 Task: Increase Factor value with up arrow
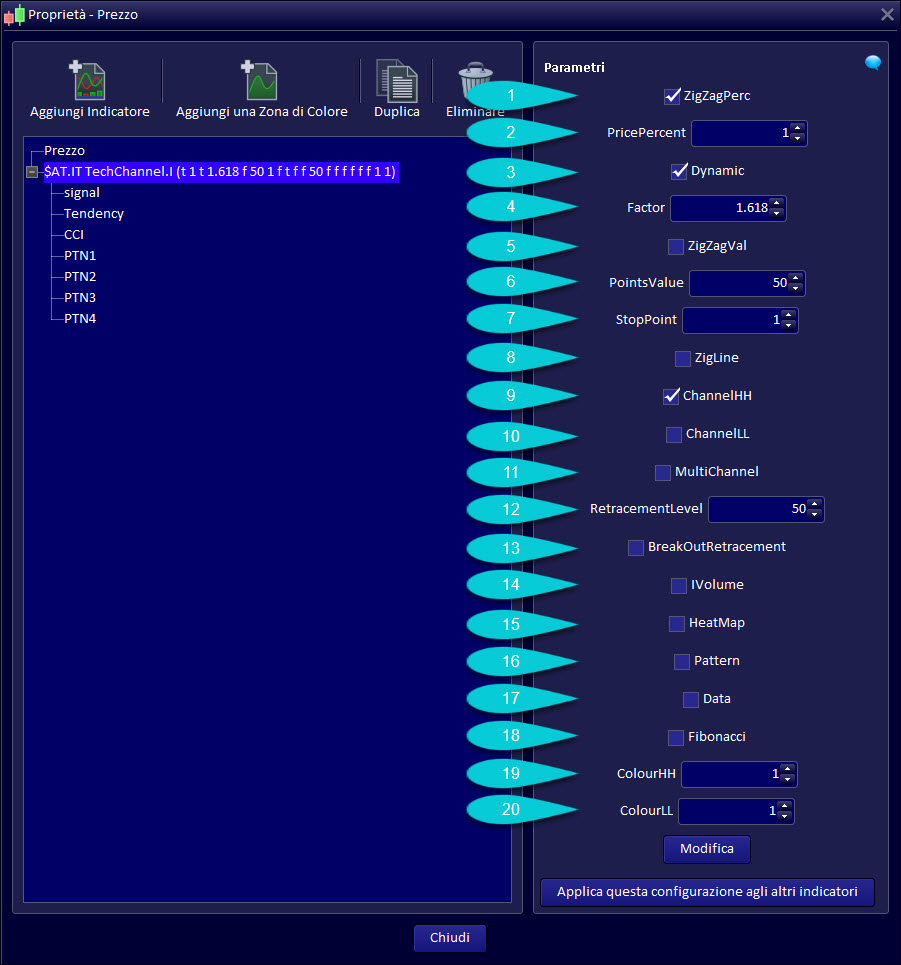[x=777, y=203]
